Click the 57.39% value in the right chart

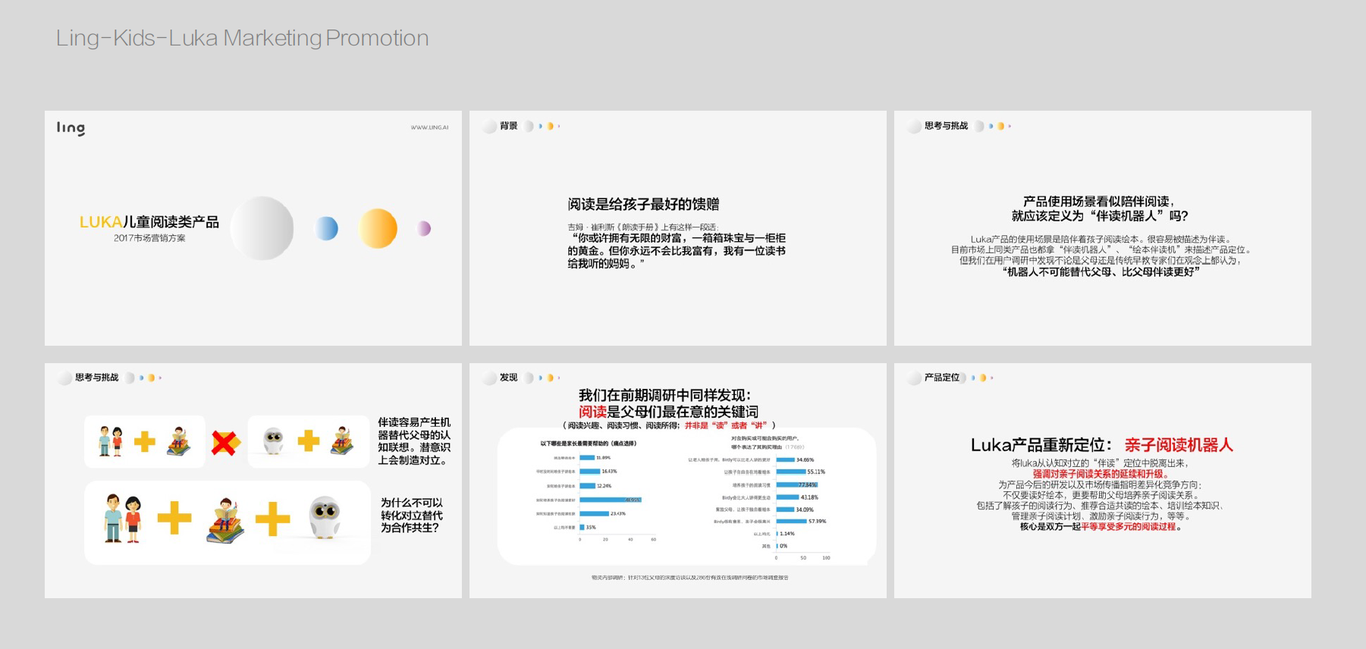[817, 521]
